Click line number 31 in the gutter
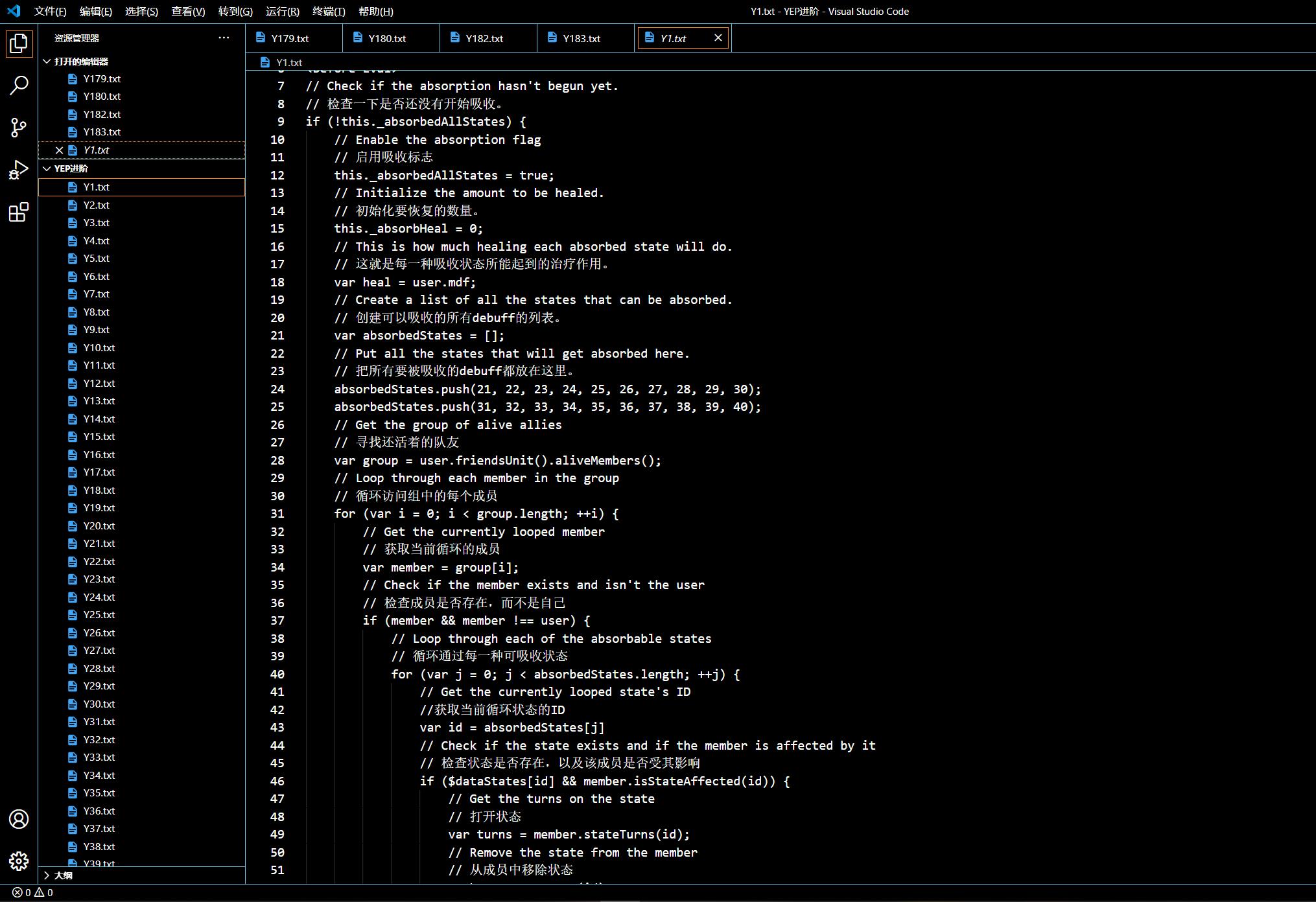Image resolution: width=1316 pixels, height=902 pixels. 277,513
